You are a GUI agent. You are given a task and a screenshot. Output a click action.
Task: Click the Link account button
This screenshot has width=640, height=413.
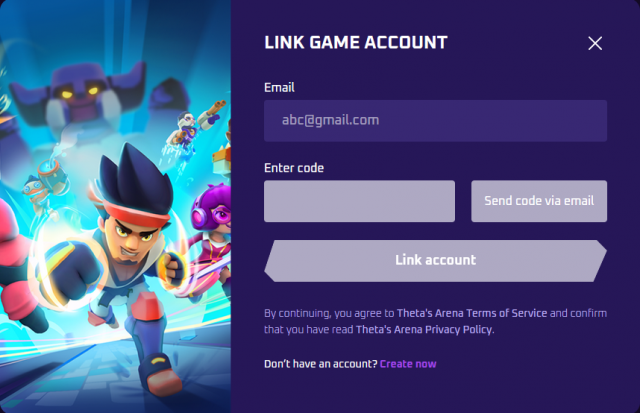pos(435,260)
